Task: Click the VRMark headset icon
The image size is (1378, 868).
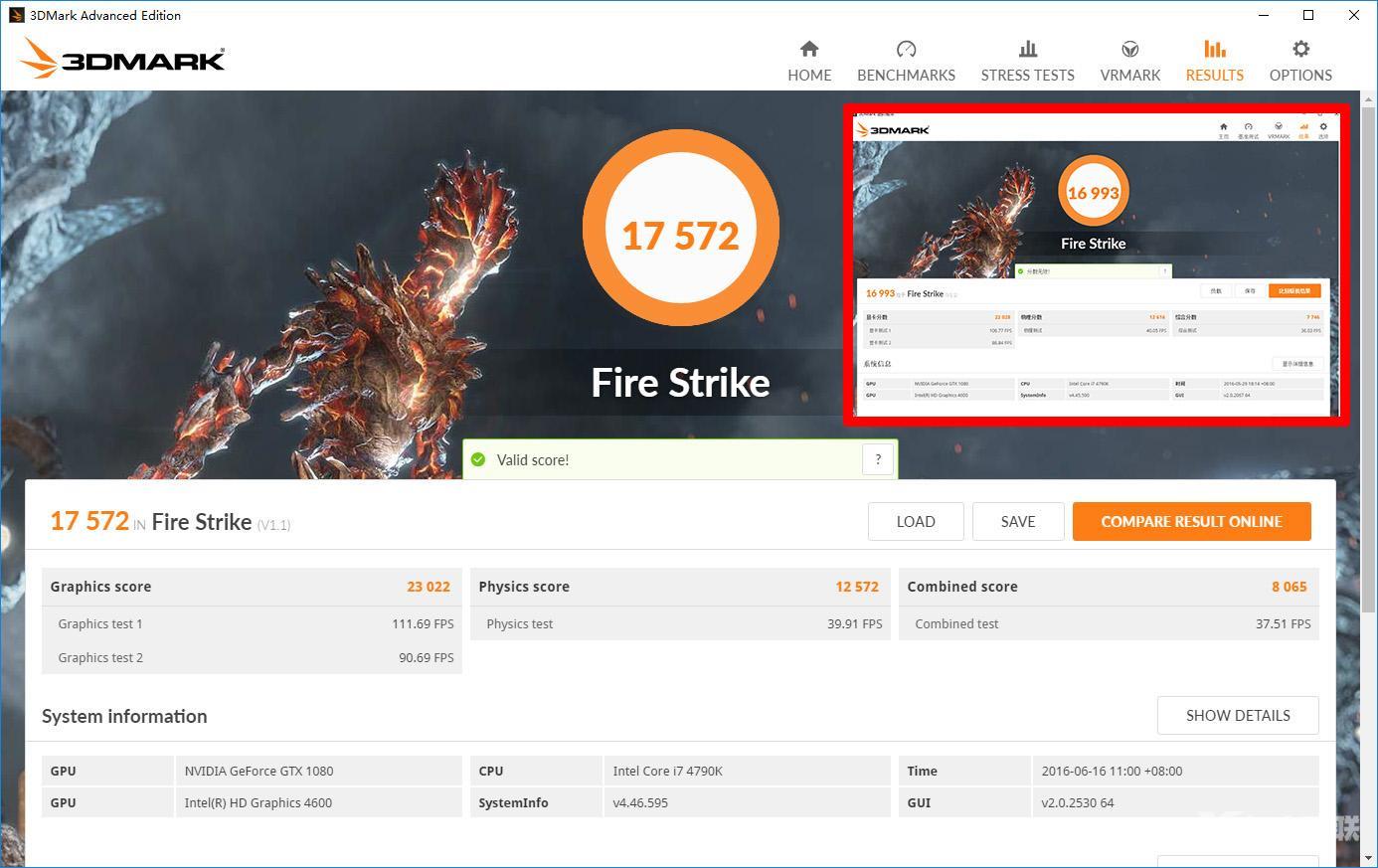Action: tap(1130, 49)
